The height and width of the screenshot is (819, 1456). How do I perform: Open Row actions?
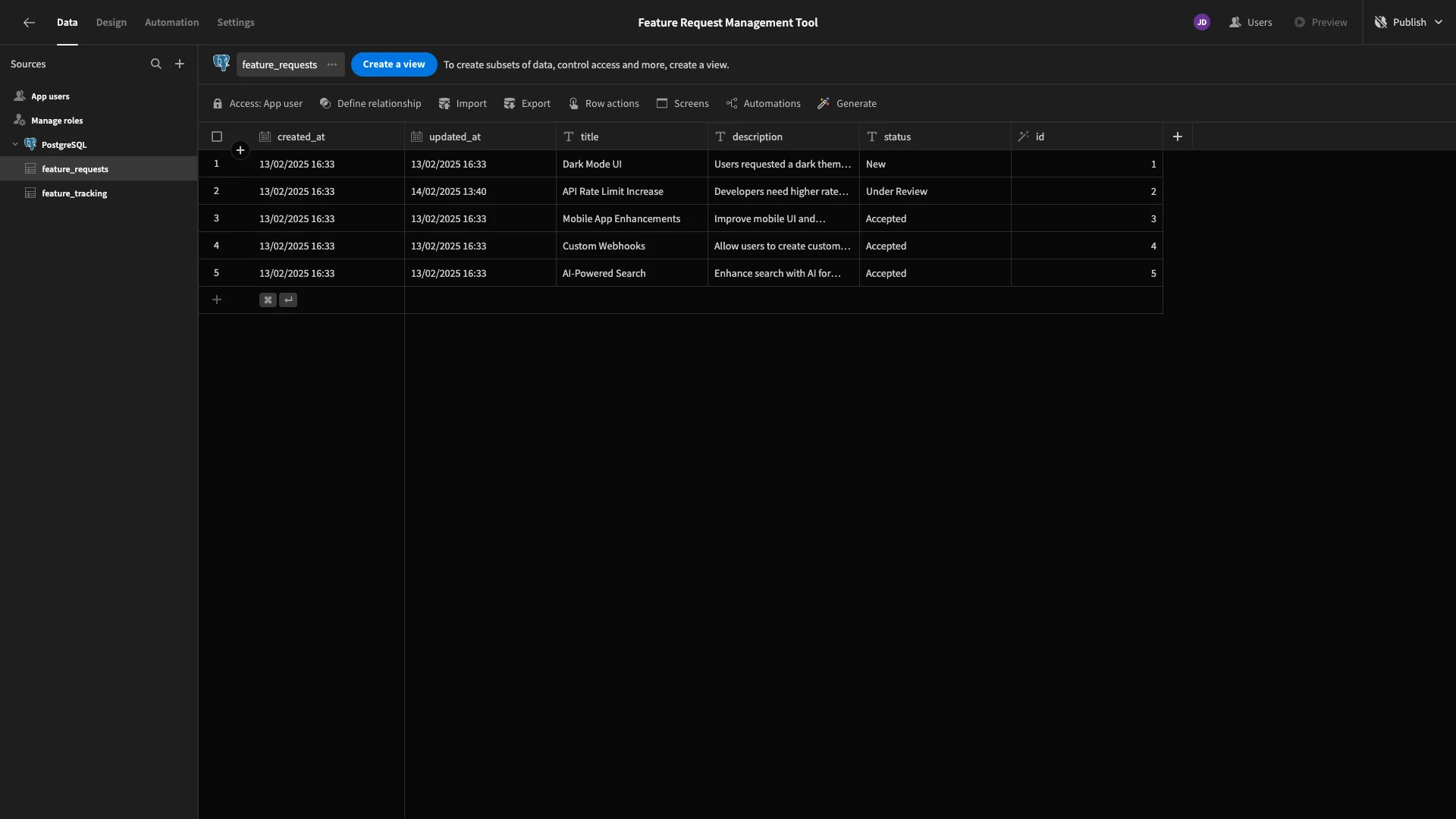[604, 104]
